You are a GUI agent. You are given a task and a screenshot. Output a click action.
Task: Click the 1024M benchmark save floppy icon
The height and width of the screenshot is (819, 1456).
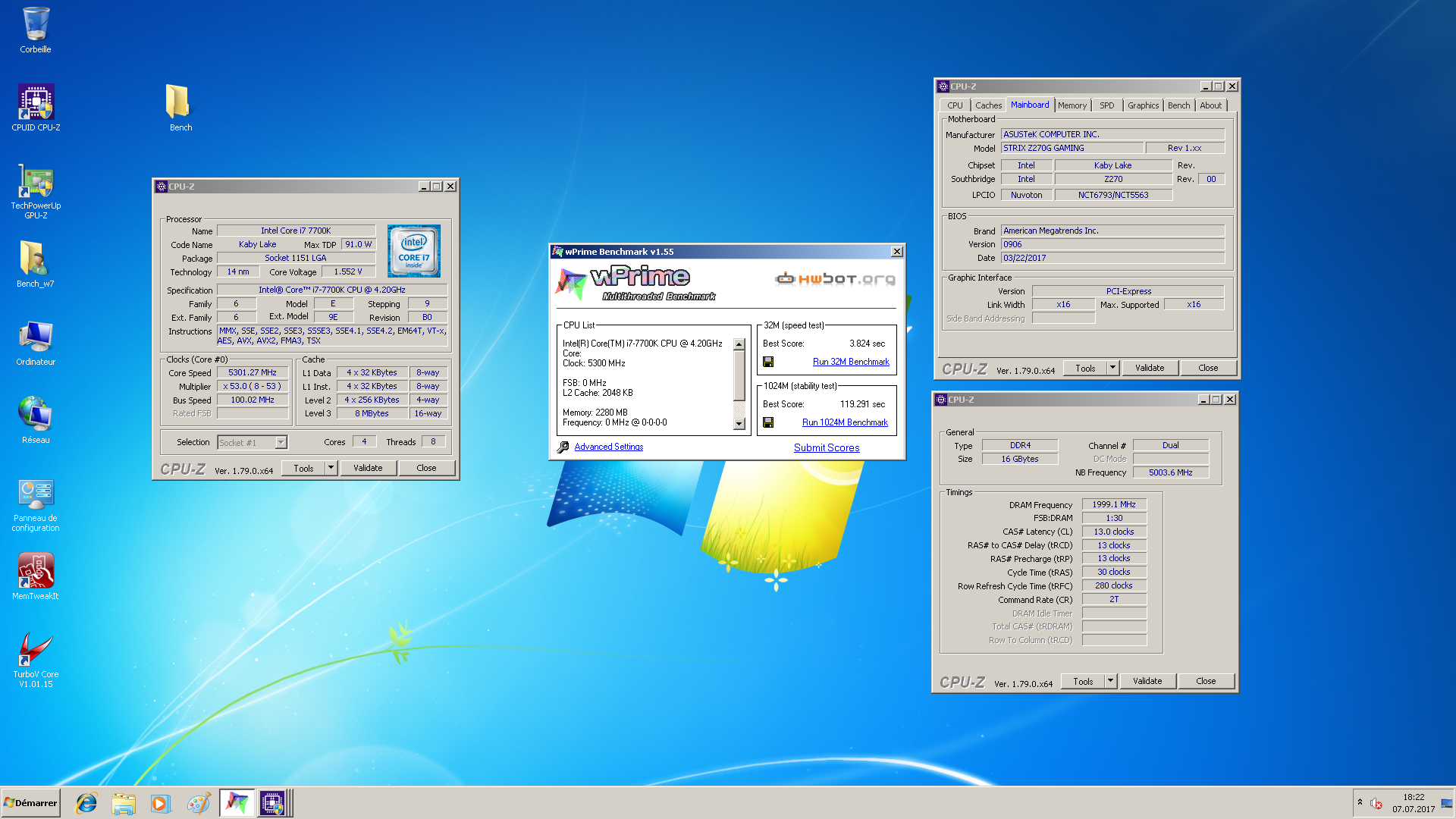768,422
